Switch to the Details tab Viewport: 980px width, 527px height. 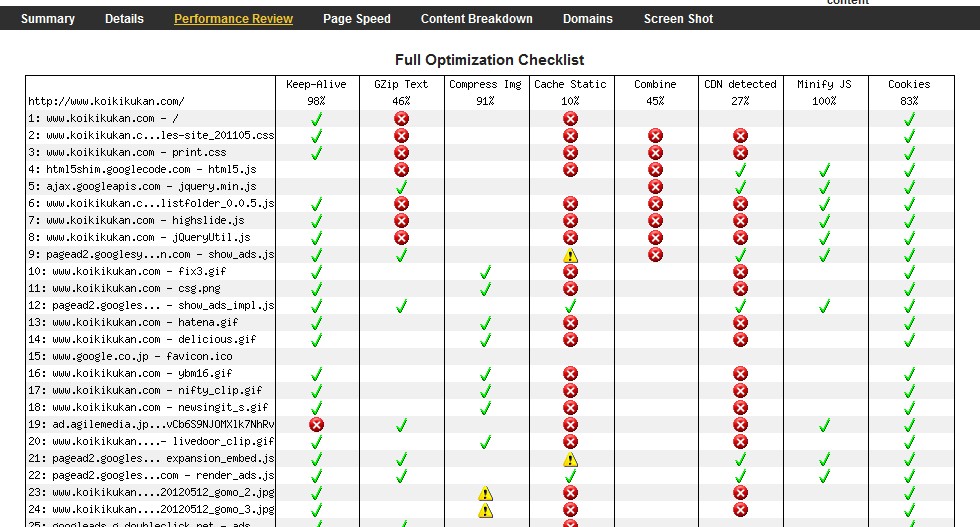(124, 19)
